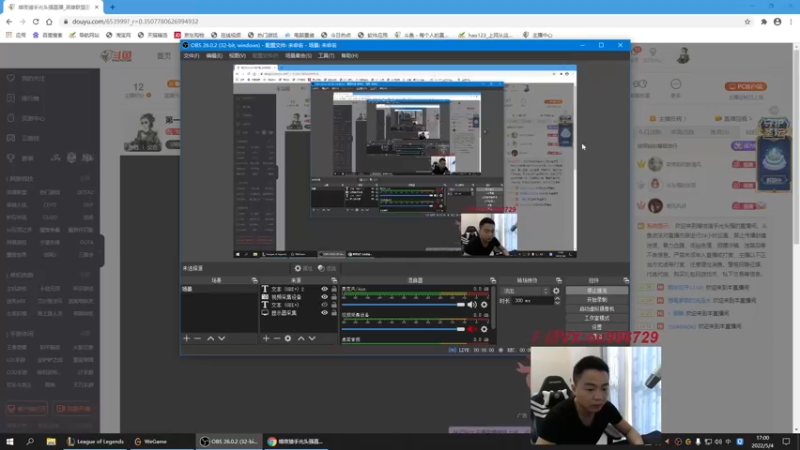The height and width of the screenshot is (450, 800).
Task: Pop out the Scenes dock using its header icon
Action: coord(255,280)
